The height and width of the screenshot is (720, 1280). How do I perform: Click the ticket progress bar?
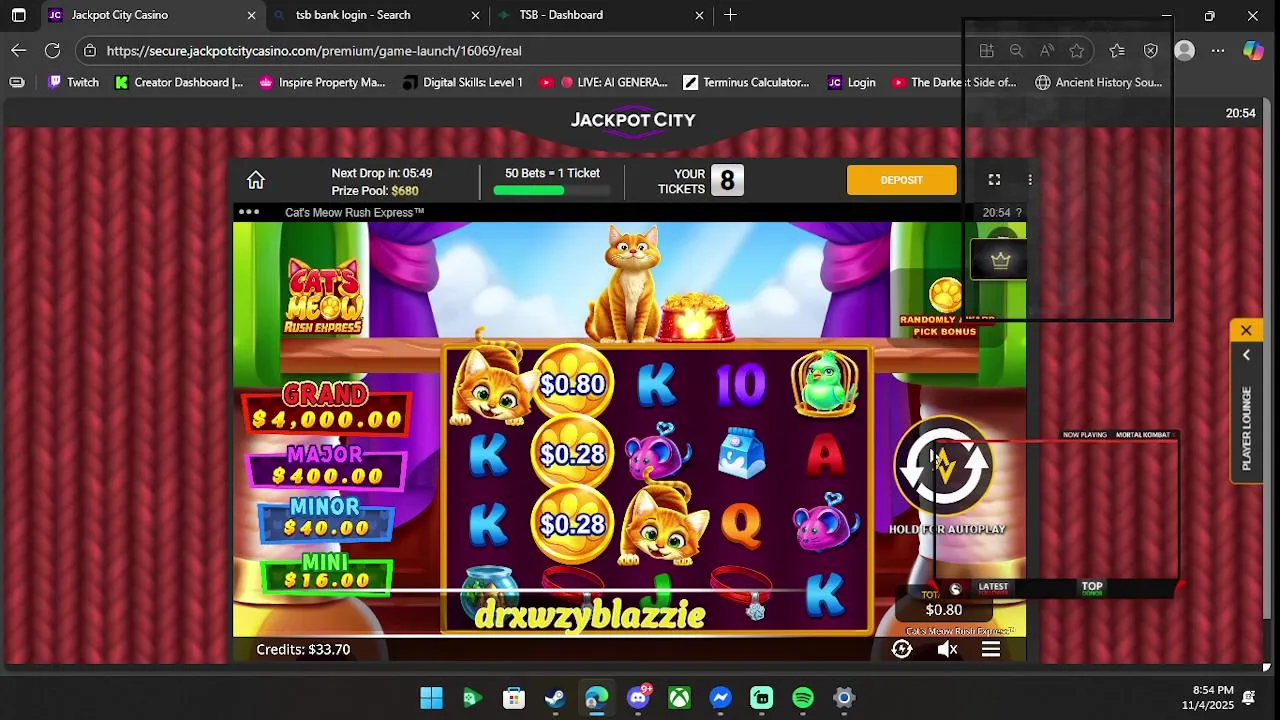(552, 190)
